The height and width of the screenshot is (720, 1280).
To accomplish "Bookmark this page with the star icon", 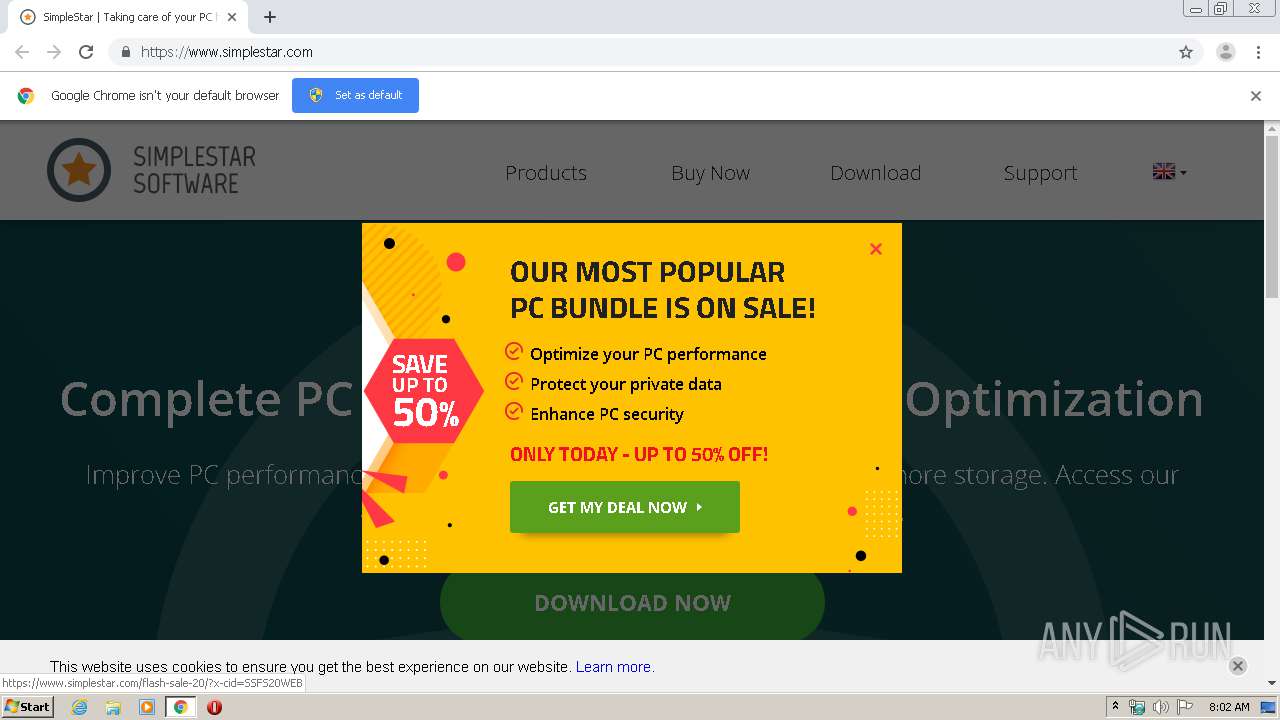I will click(x=1186, y=52).
